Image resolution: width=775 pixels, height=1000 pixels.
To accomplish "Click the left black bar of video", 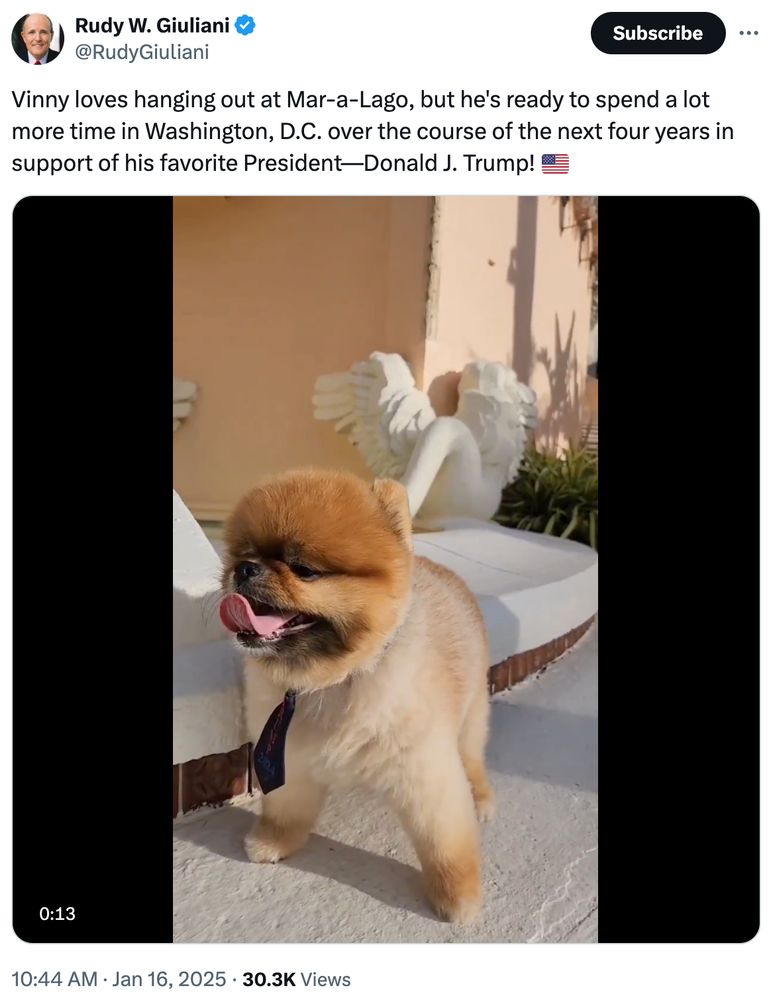I will (x=92, y=569).
